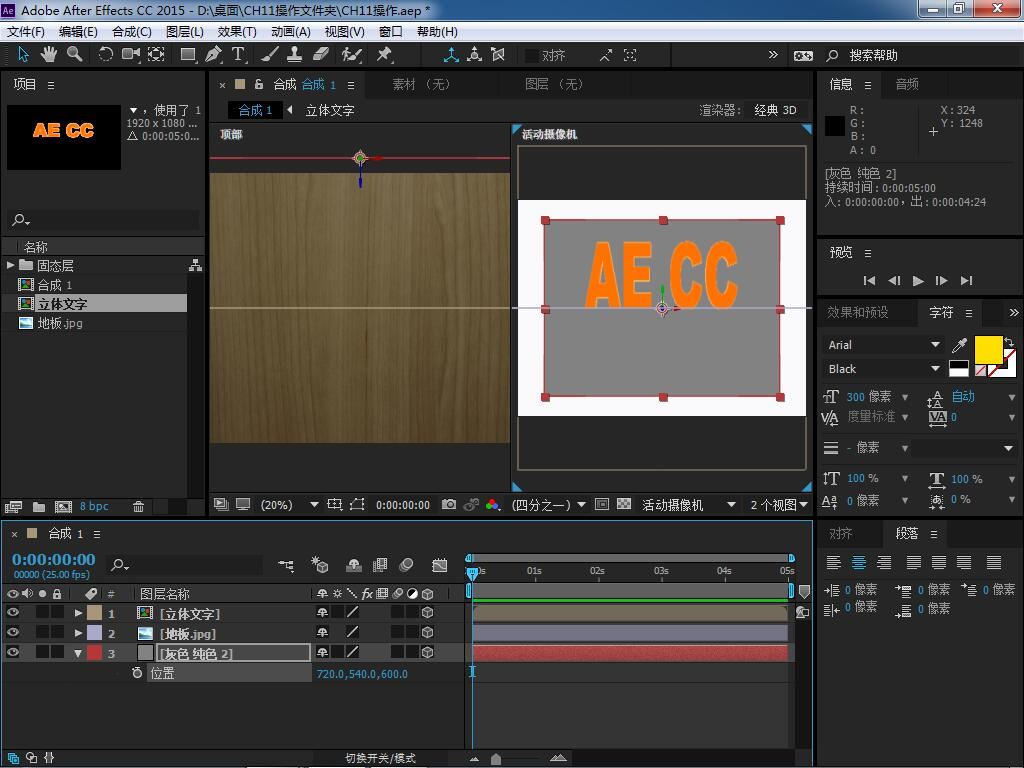Hide the 立体文字 layer using eye icon
This screenshot has height=768, width=1024.
click(x=13, y=613)
